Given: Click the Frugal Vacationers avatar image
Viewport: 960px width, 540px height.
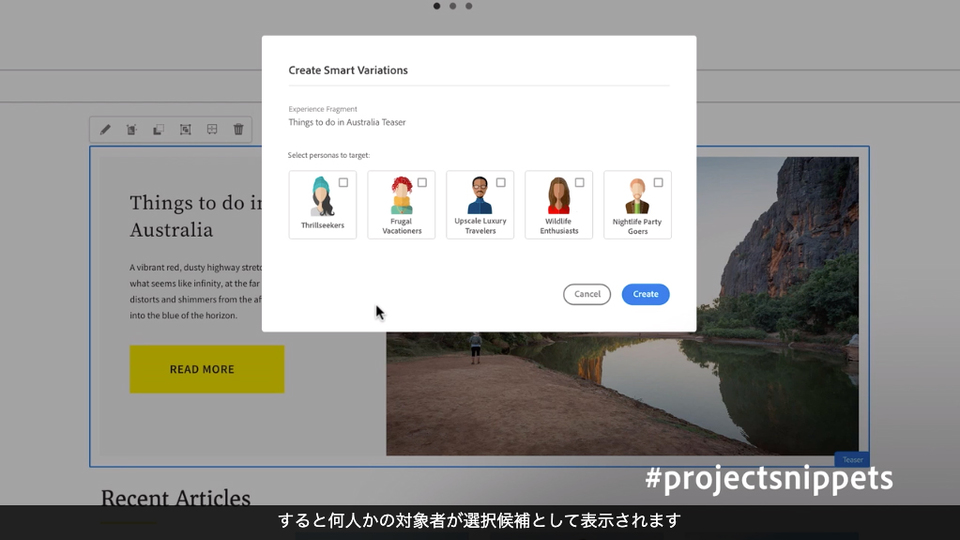Looking at the screenshot, I should 402,195.
